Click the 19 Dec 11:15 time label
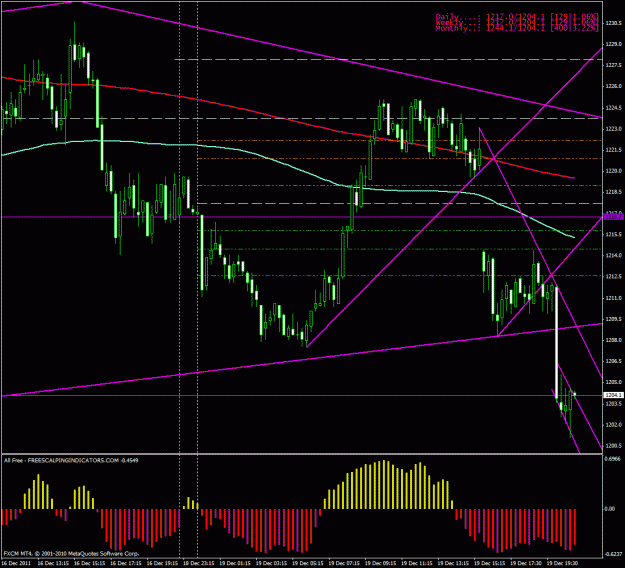Screen dimensions: 625x568 coord(417,563)
